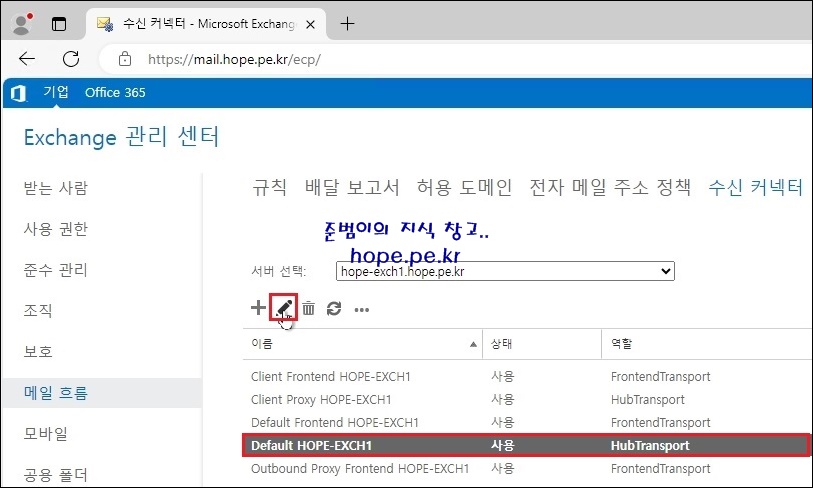
Task: Open 모바일 in the sidebar
Action: [x=46, y=433]
